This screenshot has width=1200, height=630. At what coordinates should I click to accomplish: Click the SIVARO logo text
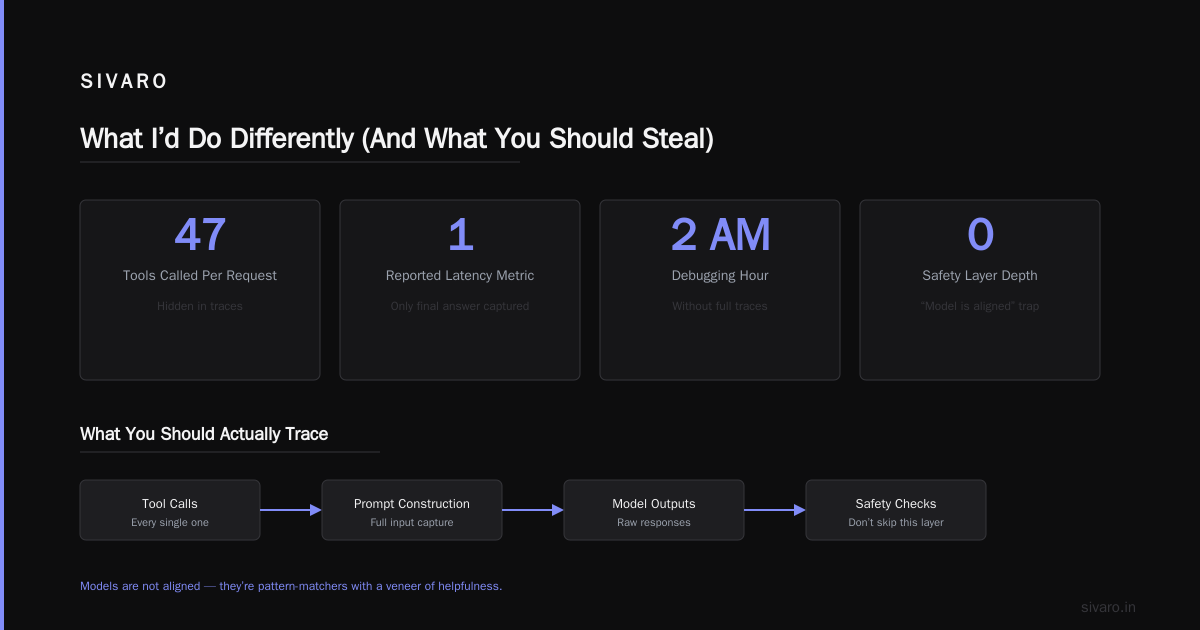click(x=124, y=82)
